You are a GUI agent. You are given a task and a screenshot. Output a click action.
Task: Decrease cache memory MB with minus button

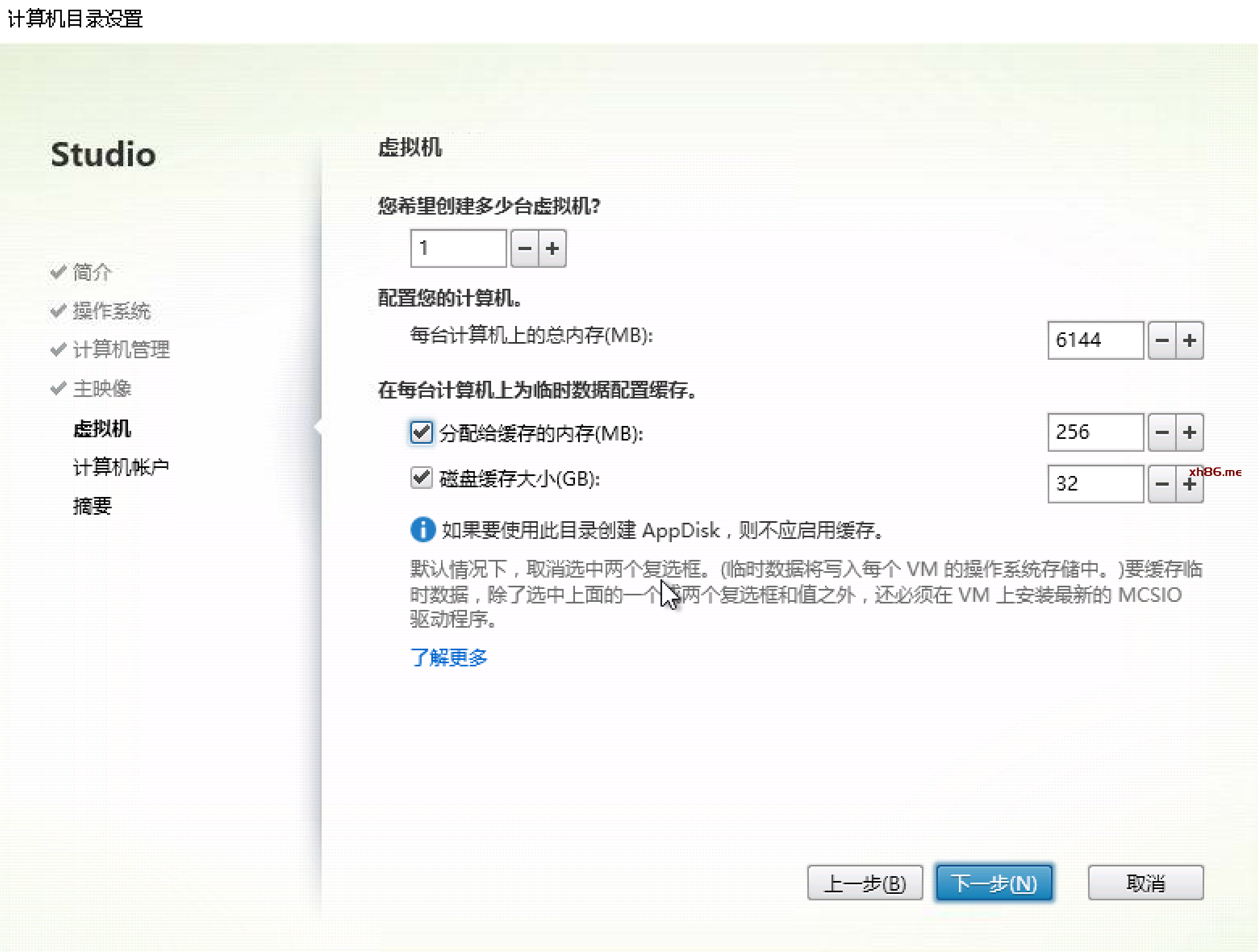pyautogui.click(x=1162, y=432)
